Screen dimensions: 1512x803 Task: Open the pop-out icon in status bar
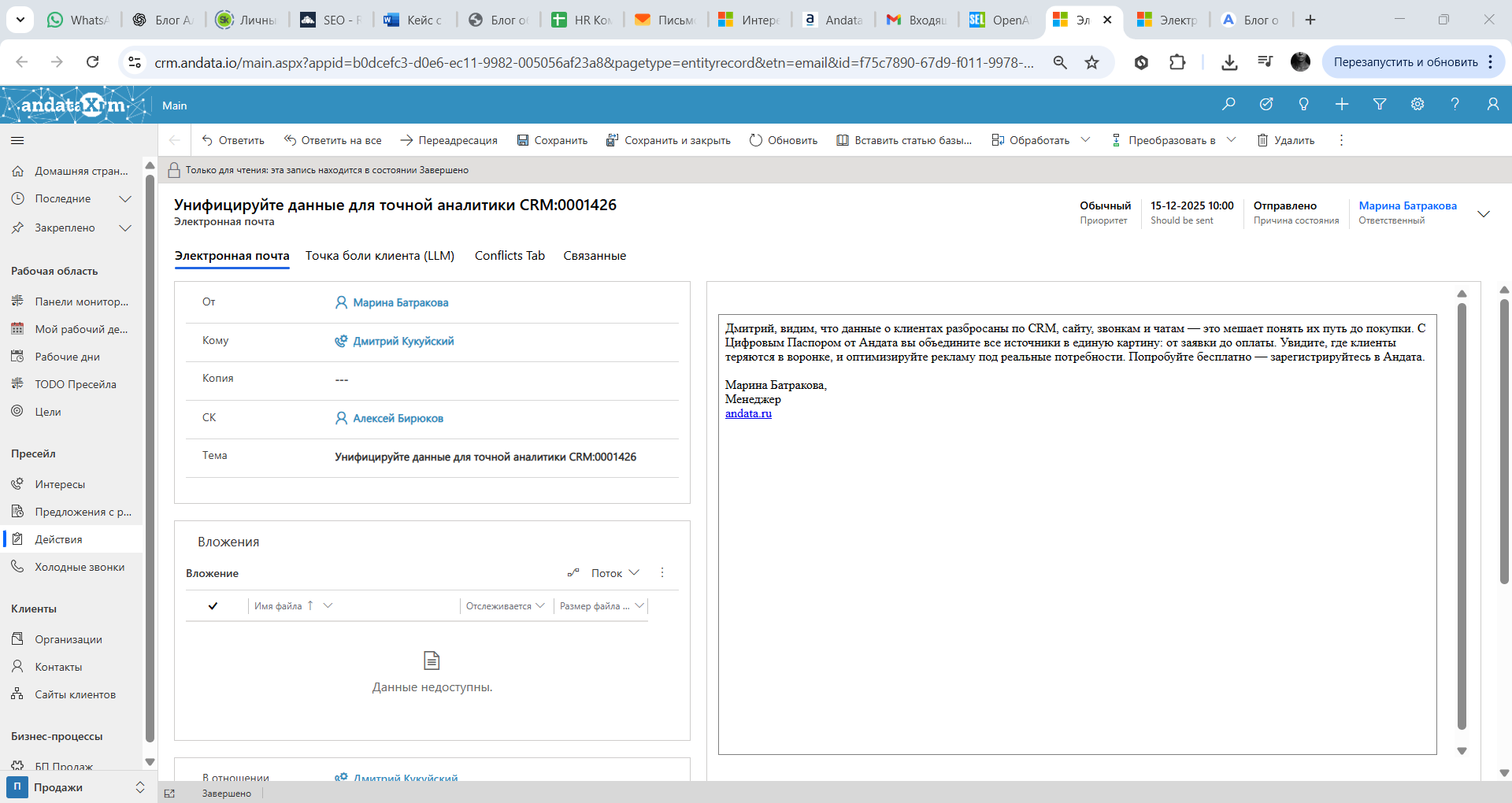coord(169,794)
